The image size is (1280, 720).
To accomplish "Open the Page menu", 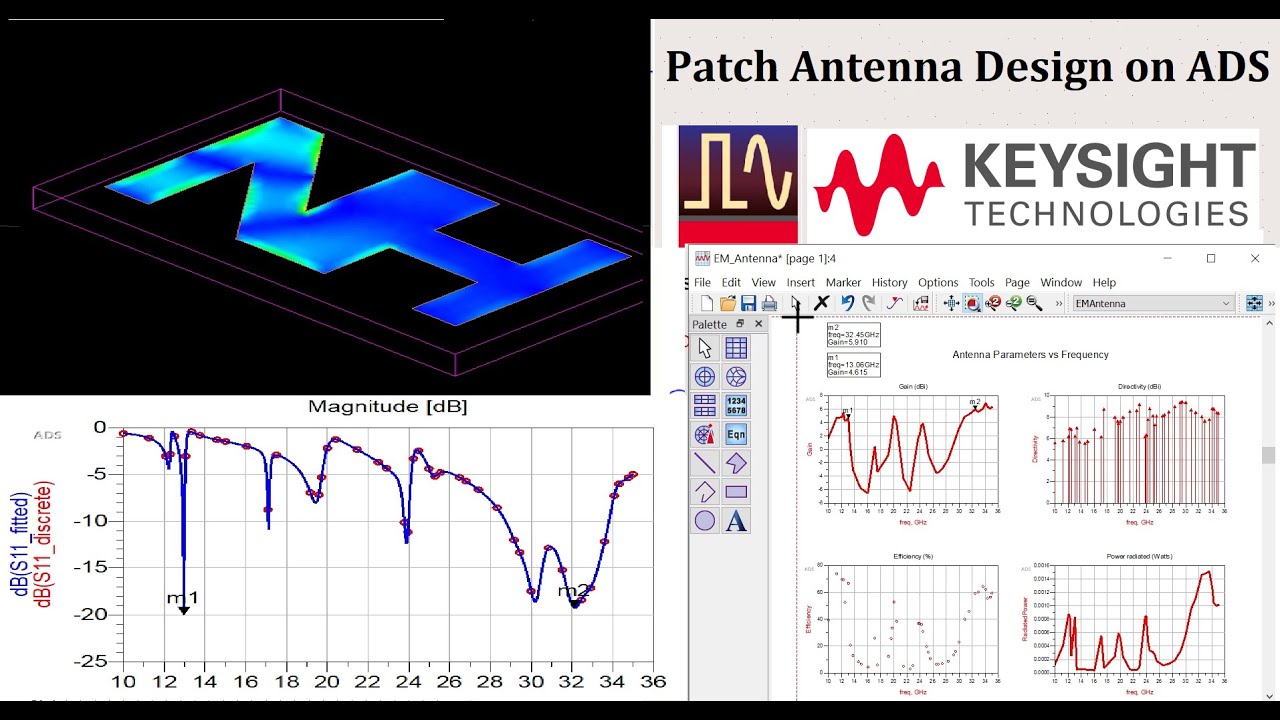I will (x=1017, y=282).
